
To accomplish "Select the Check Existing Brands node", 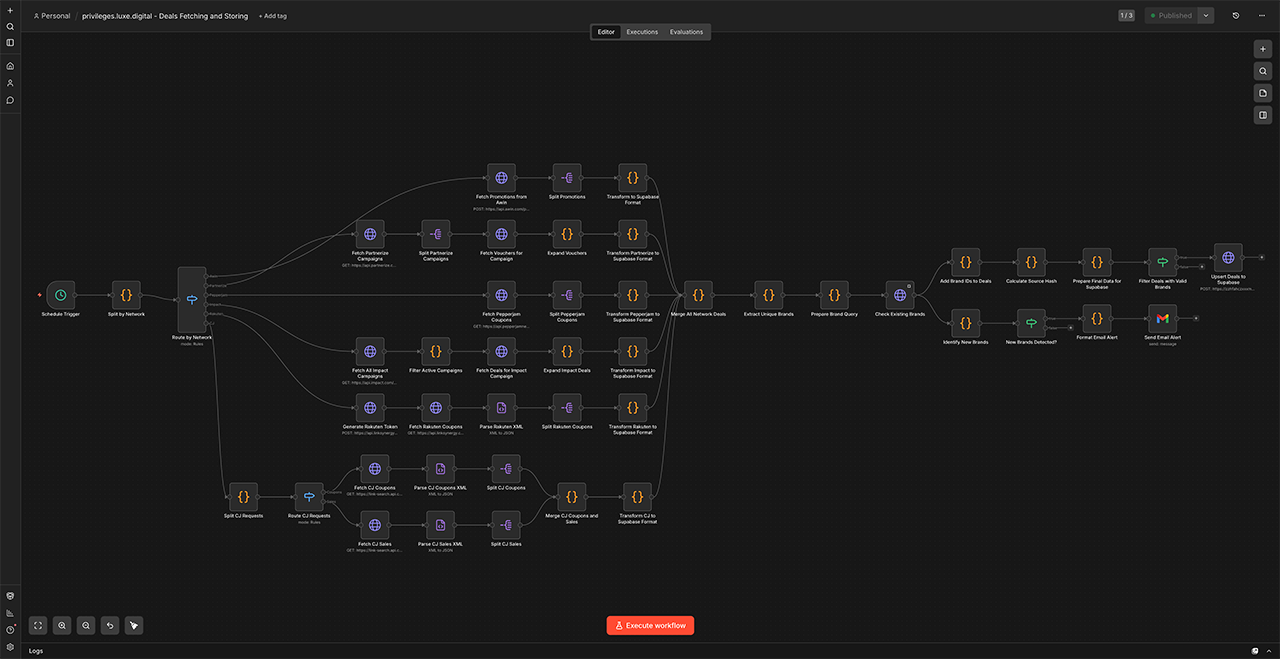I will pos(900,295).
